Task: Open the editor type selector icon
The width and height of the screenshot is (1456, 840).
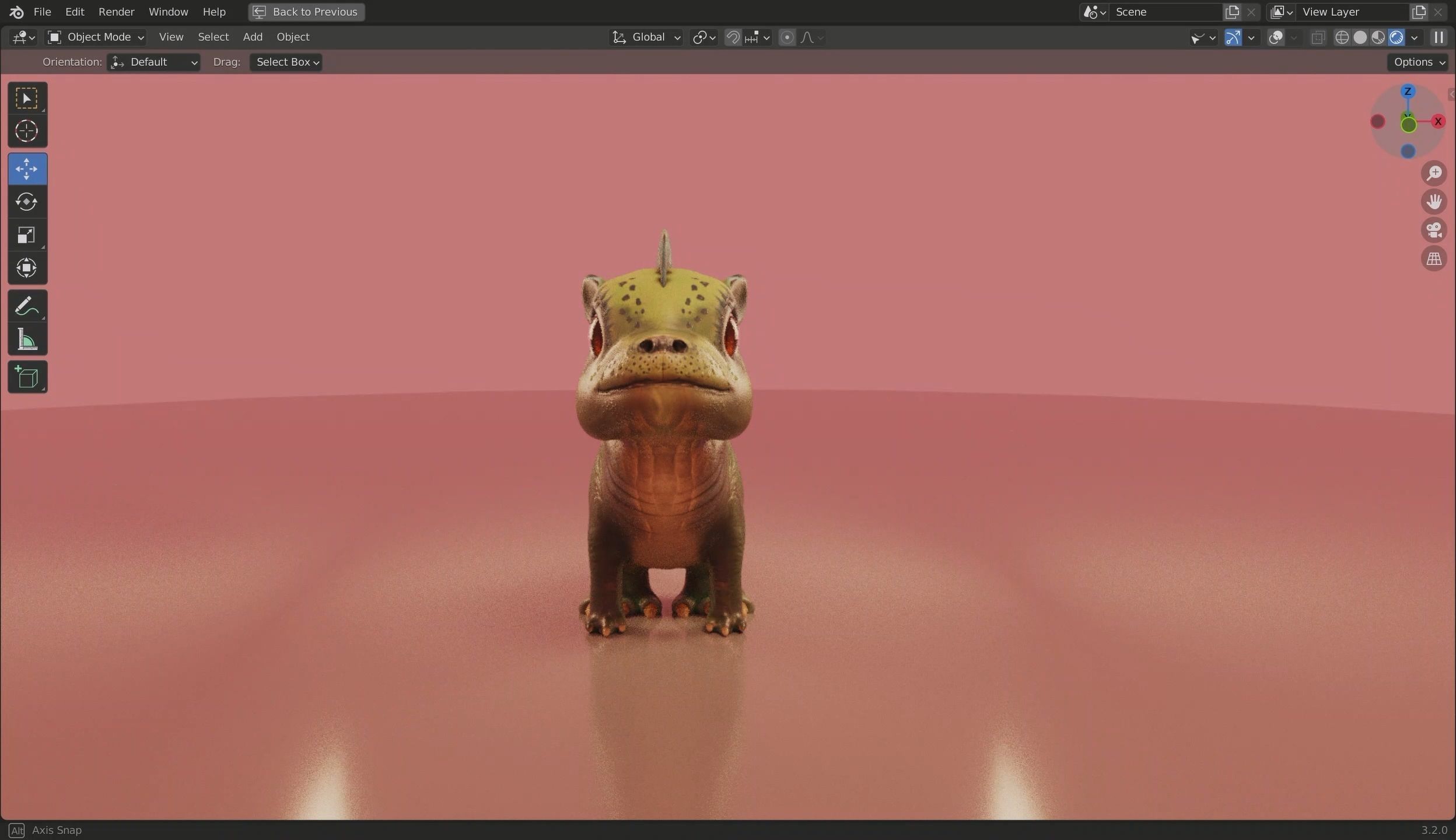Action: click(23, 37)
